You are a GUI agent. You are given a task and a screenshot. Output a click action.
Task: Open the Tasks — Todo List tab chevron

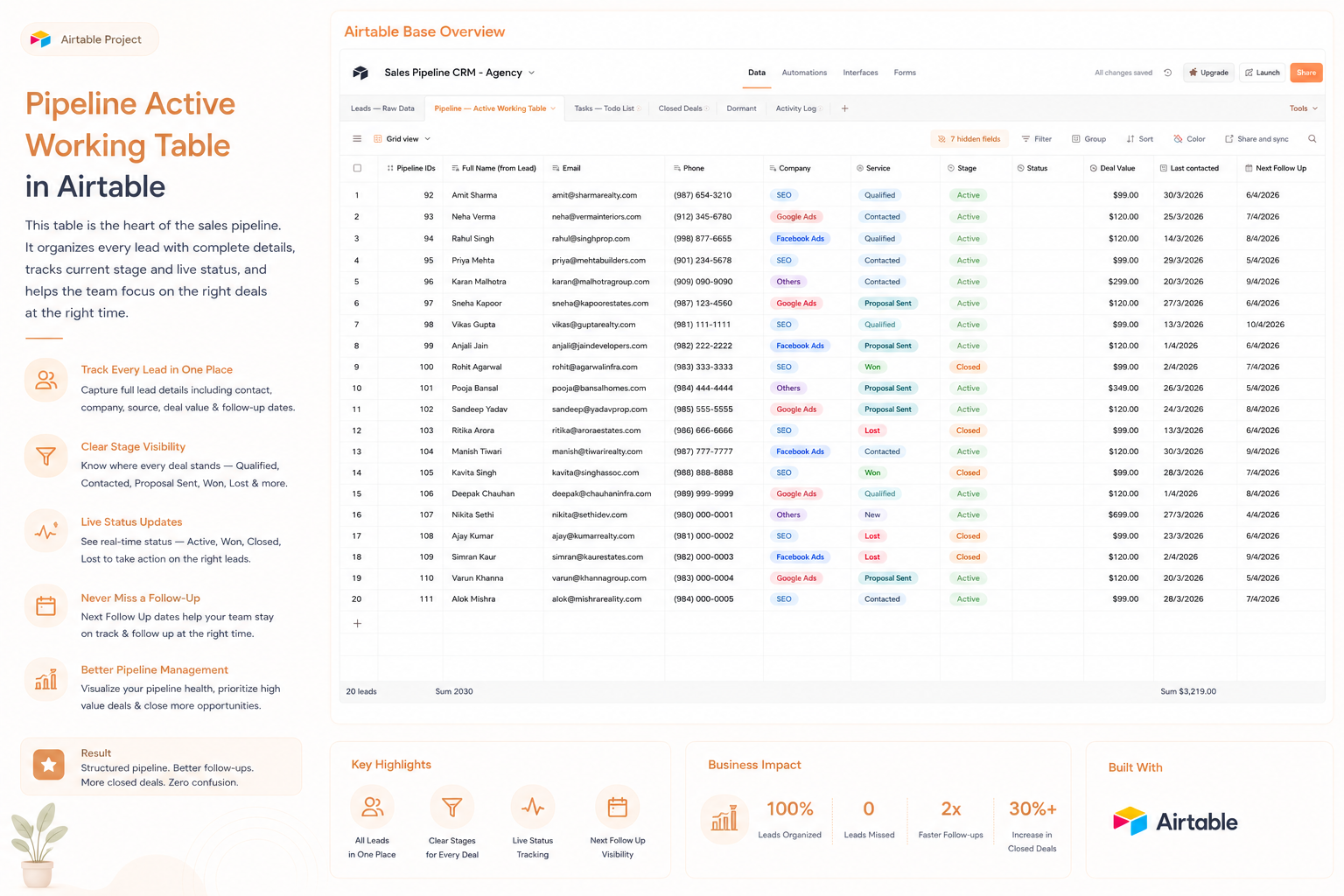coord(640,108)
